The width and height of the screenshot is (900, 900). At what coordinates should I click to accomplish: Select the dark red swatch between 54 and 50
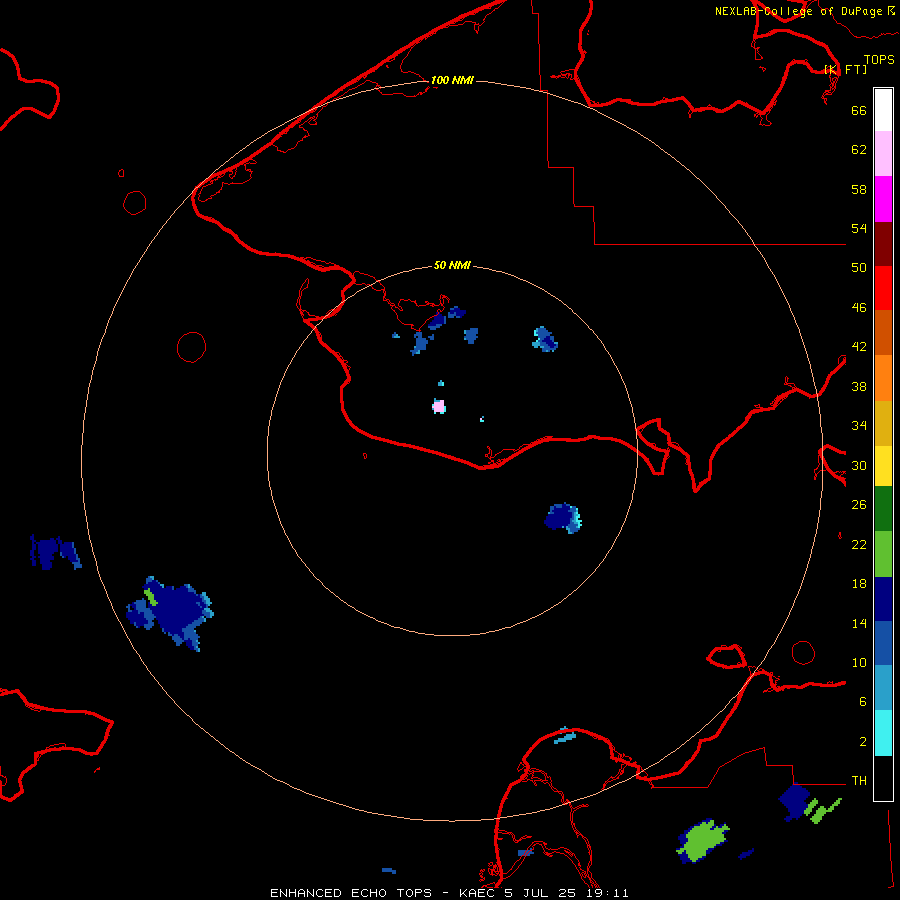click(x=883, y=243)
